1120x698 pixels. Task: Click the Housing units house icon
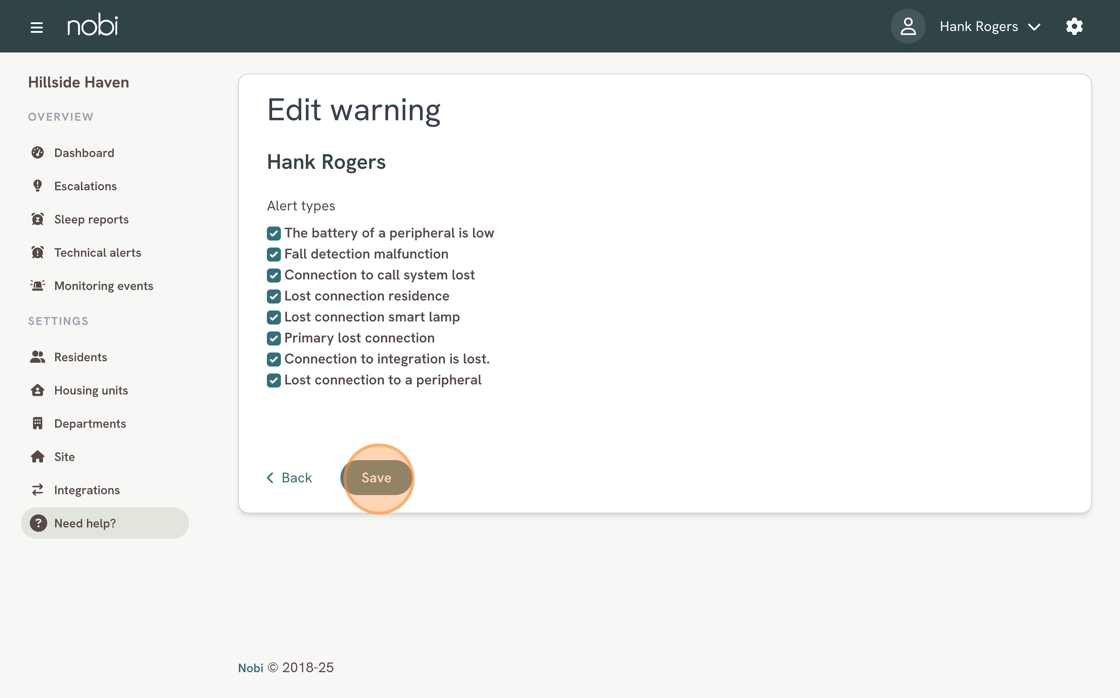(x=38, y=390)
